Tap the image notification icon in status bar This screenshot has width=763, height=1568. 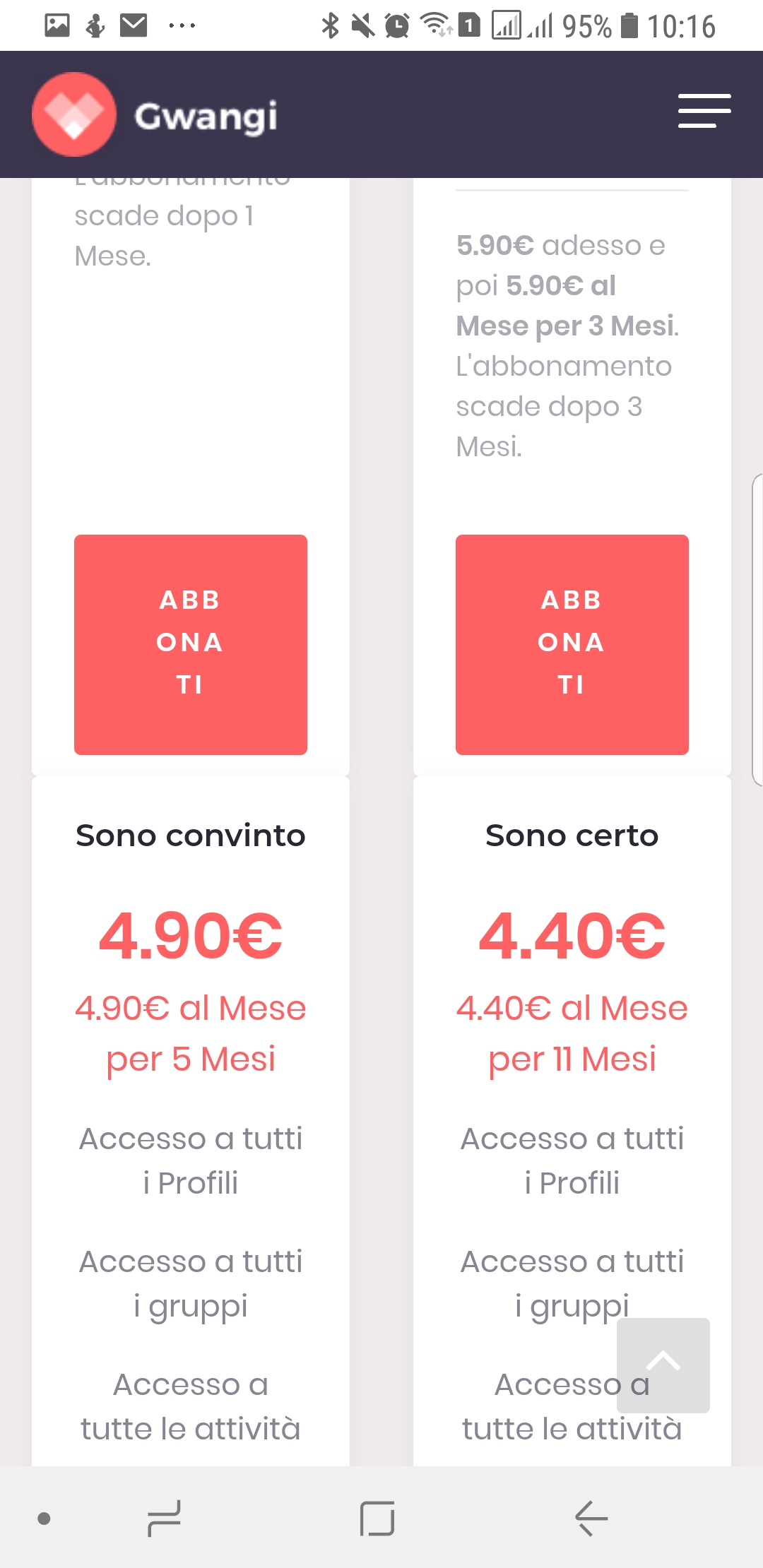tap(57, 26)
